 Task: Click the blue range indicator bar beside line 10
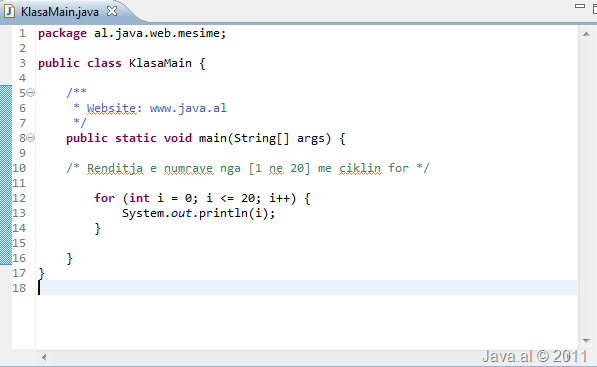(x=6, y=168)
